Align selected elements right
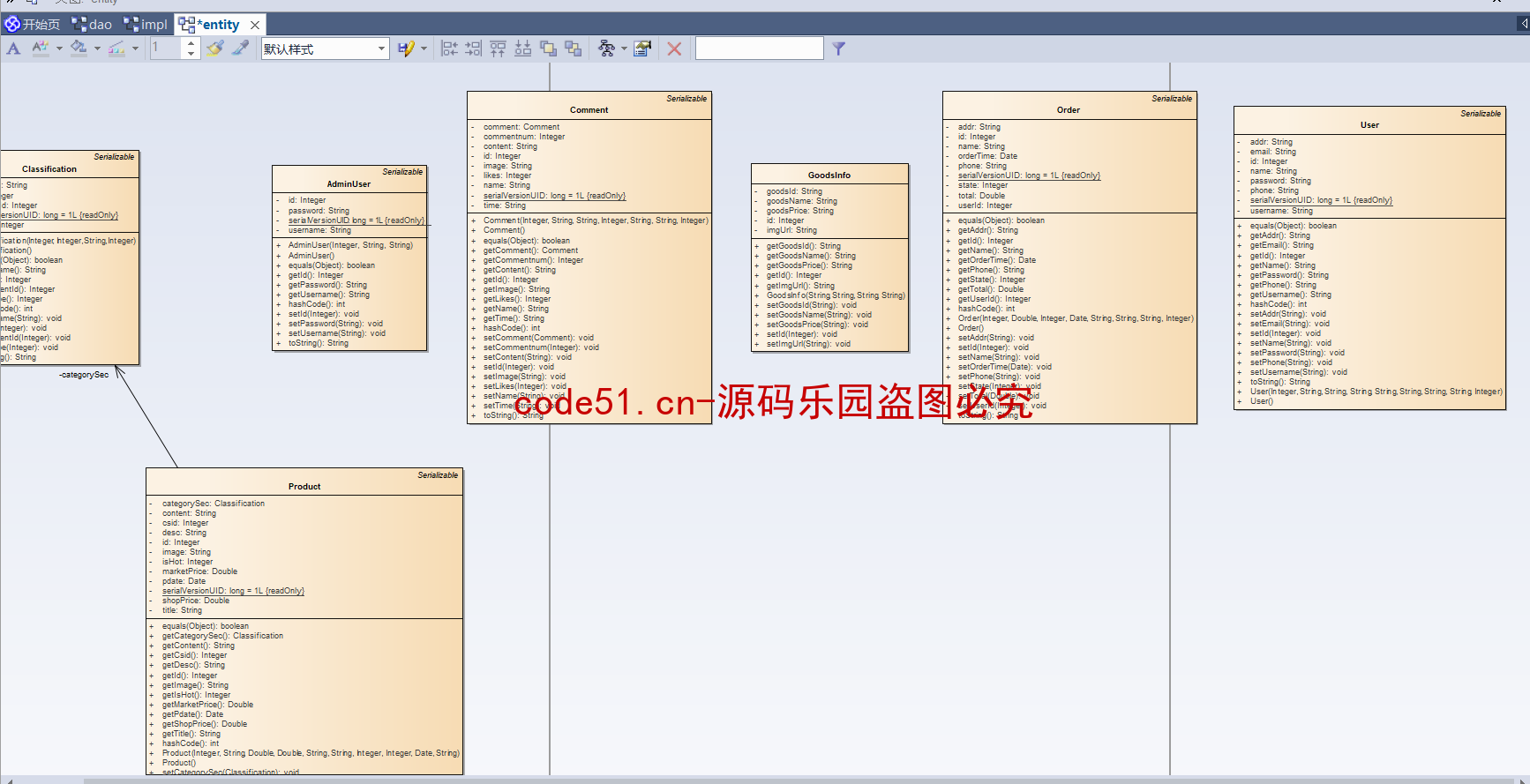 click(x=474, y=49)
